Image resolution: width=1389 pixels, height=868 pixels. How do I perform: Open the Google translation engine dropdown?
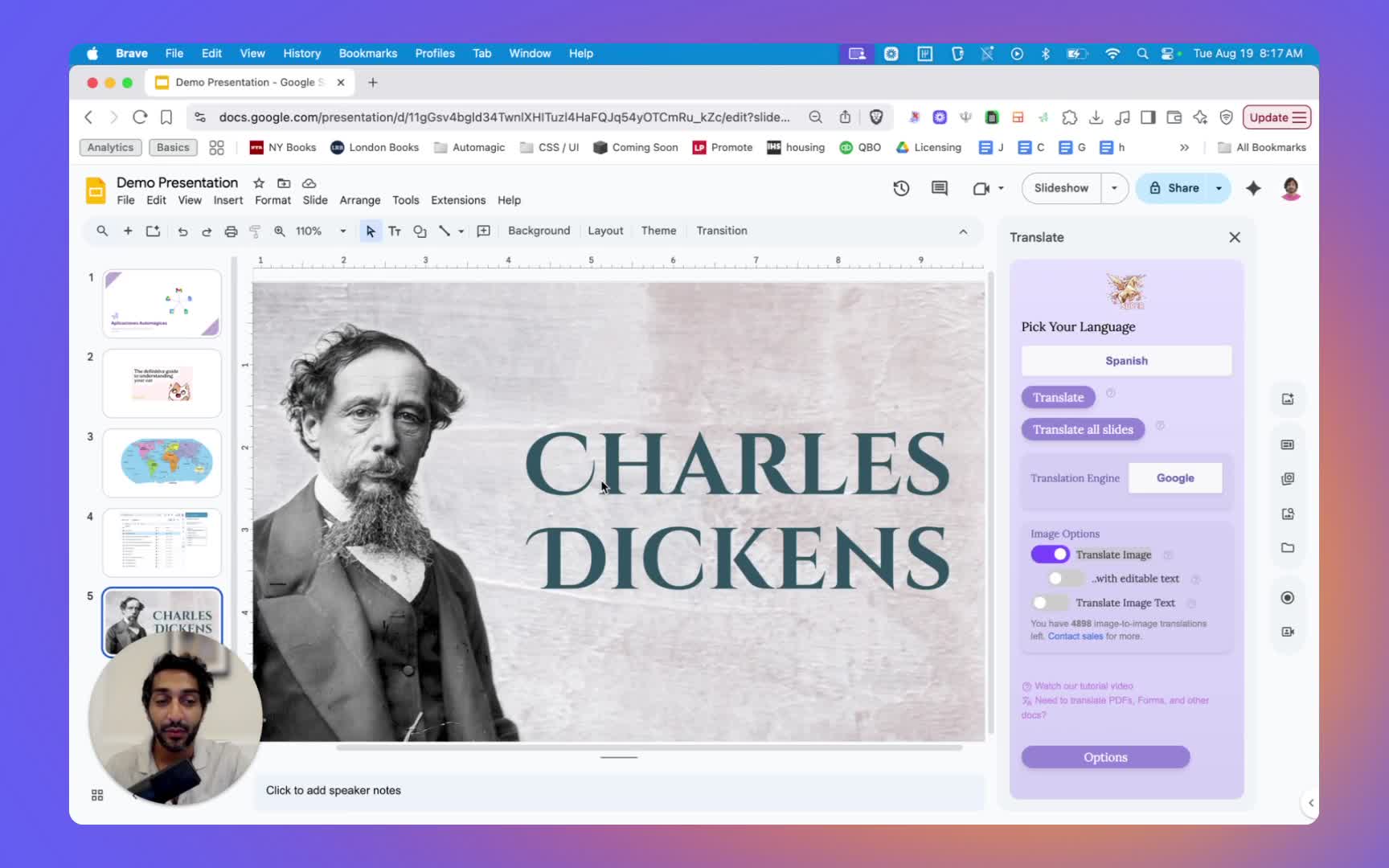[1174, 478]
